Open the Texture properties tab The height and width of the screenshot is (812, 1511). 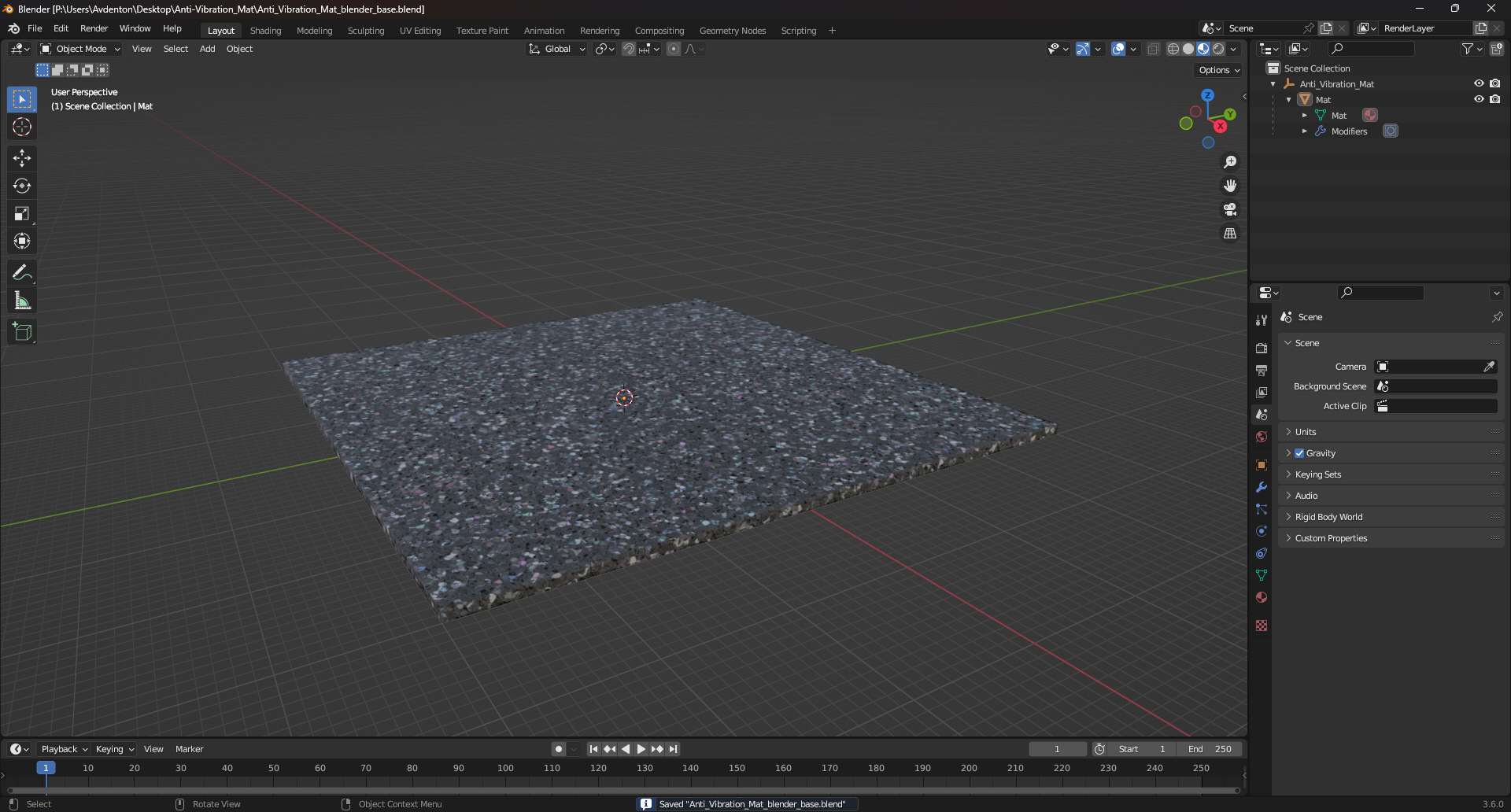[x=1262, y=626]
